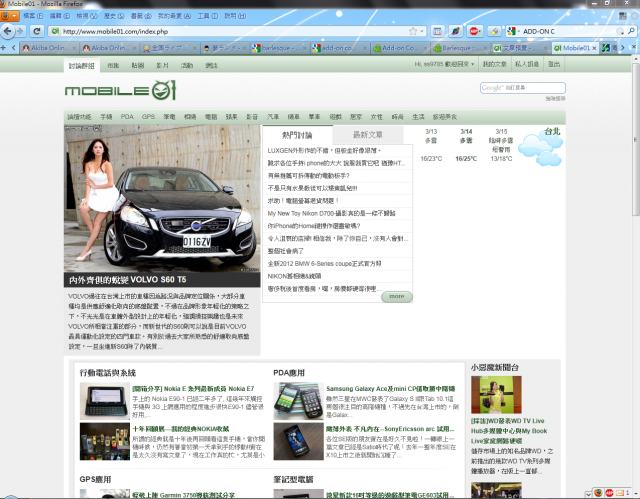Click the red ABP Adblock toolbar icon
This screenshot has height=499, width=640.
473,31
